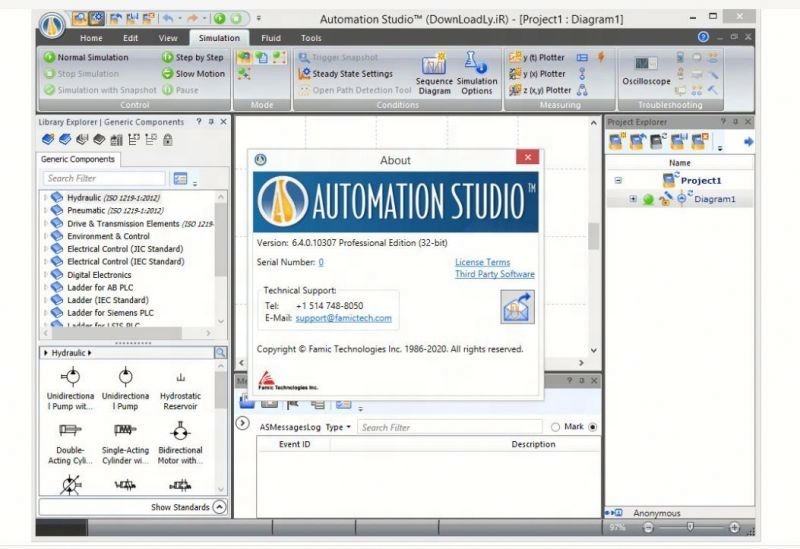Start Step by Step simulation
The height and width of the screenshot is (549, 800).
pos(167,58)
